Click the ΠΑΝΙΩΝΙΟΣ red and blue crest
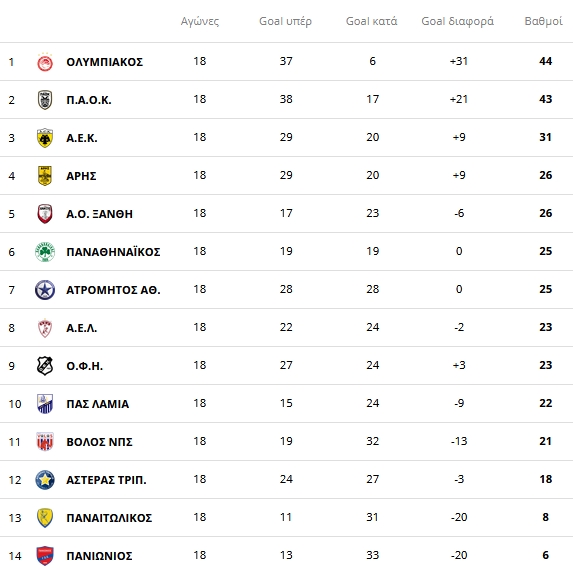The image size is (573, 572). tap(45, 556)
